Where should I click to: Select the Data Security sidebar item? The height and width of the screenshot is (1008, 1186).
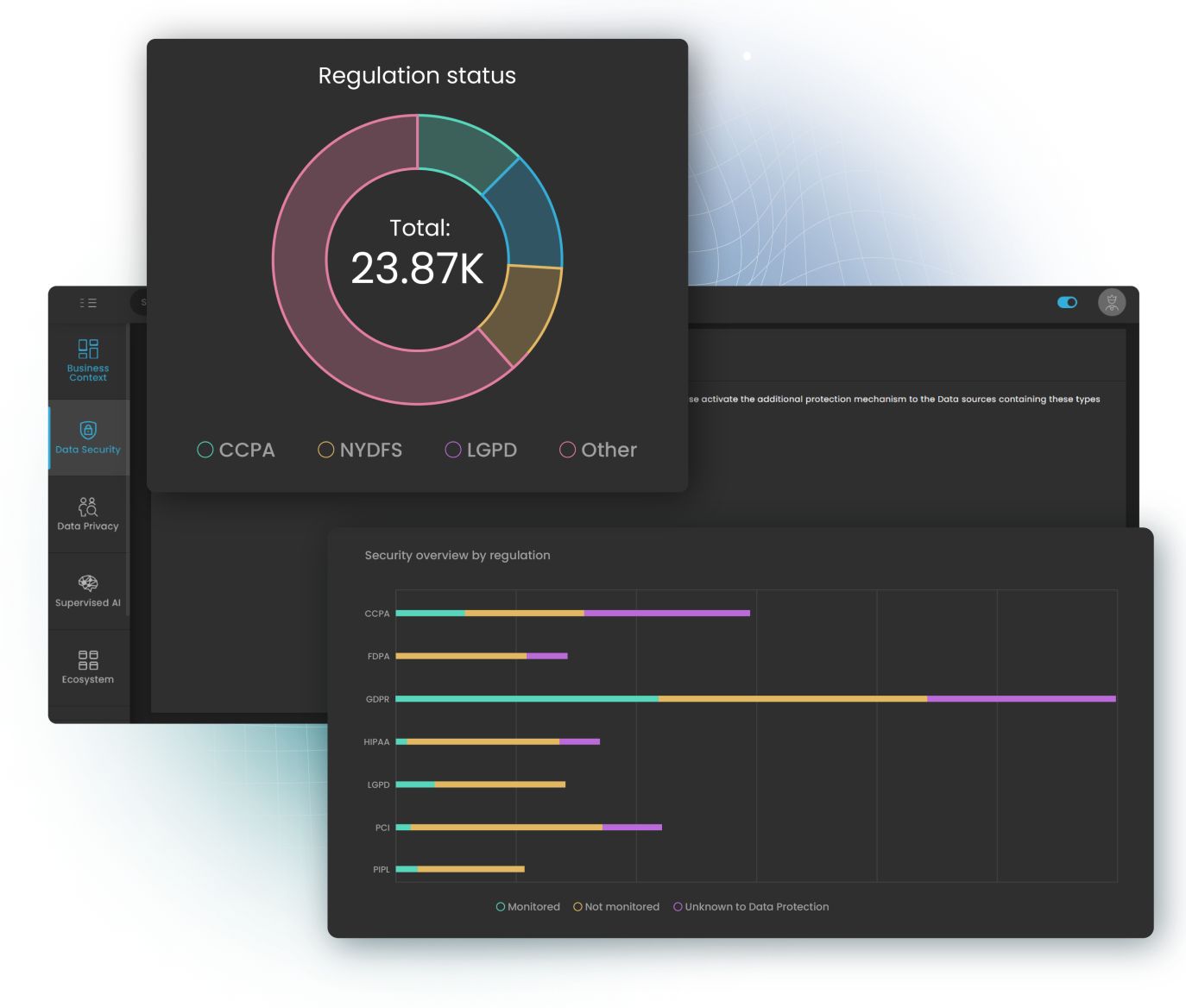pos(88,438)
